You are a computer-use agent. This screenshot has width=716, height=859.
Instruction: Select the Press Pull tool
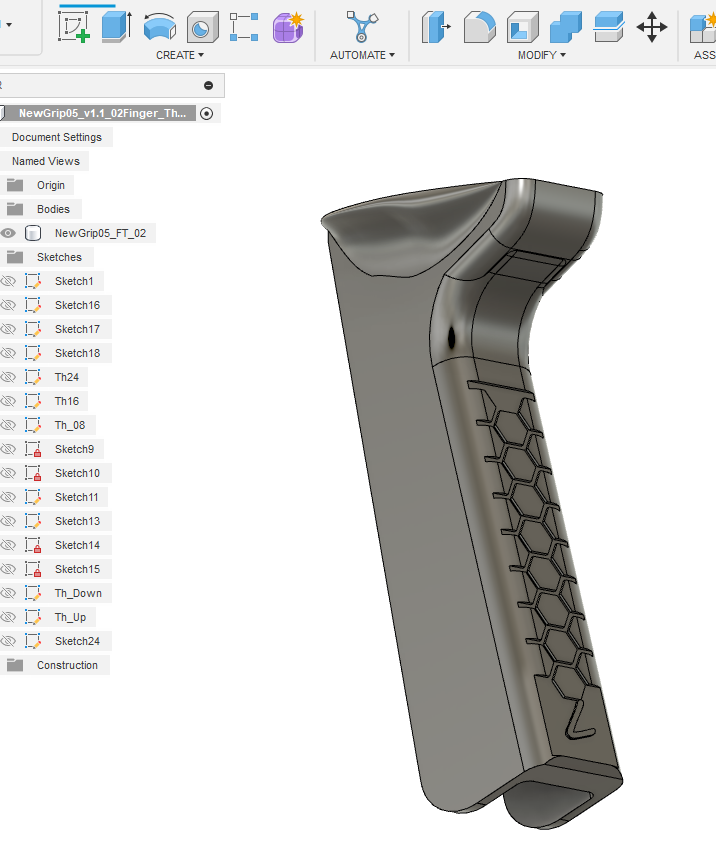click(x=436, y=27)
